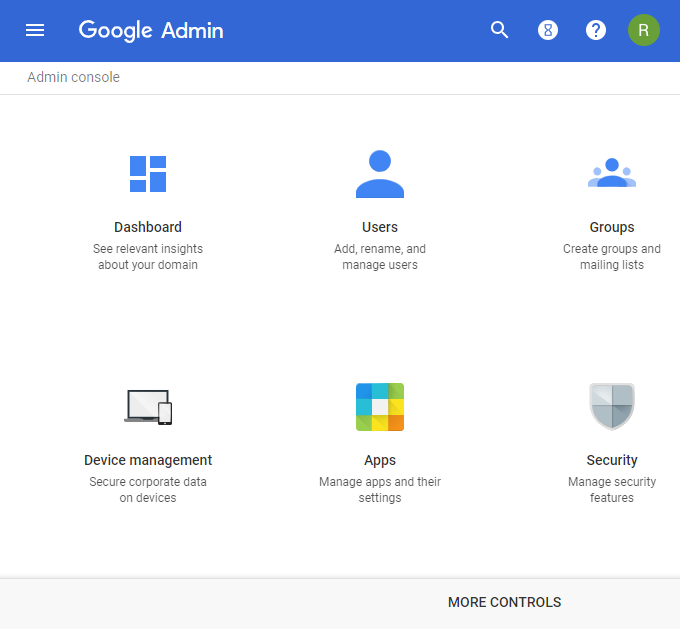Click the search magnifier icon
Screen dimensions: 680x632
tap(500, 30)
